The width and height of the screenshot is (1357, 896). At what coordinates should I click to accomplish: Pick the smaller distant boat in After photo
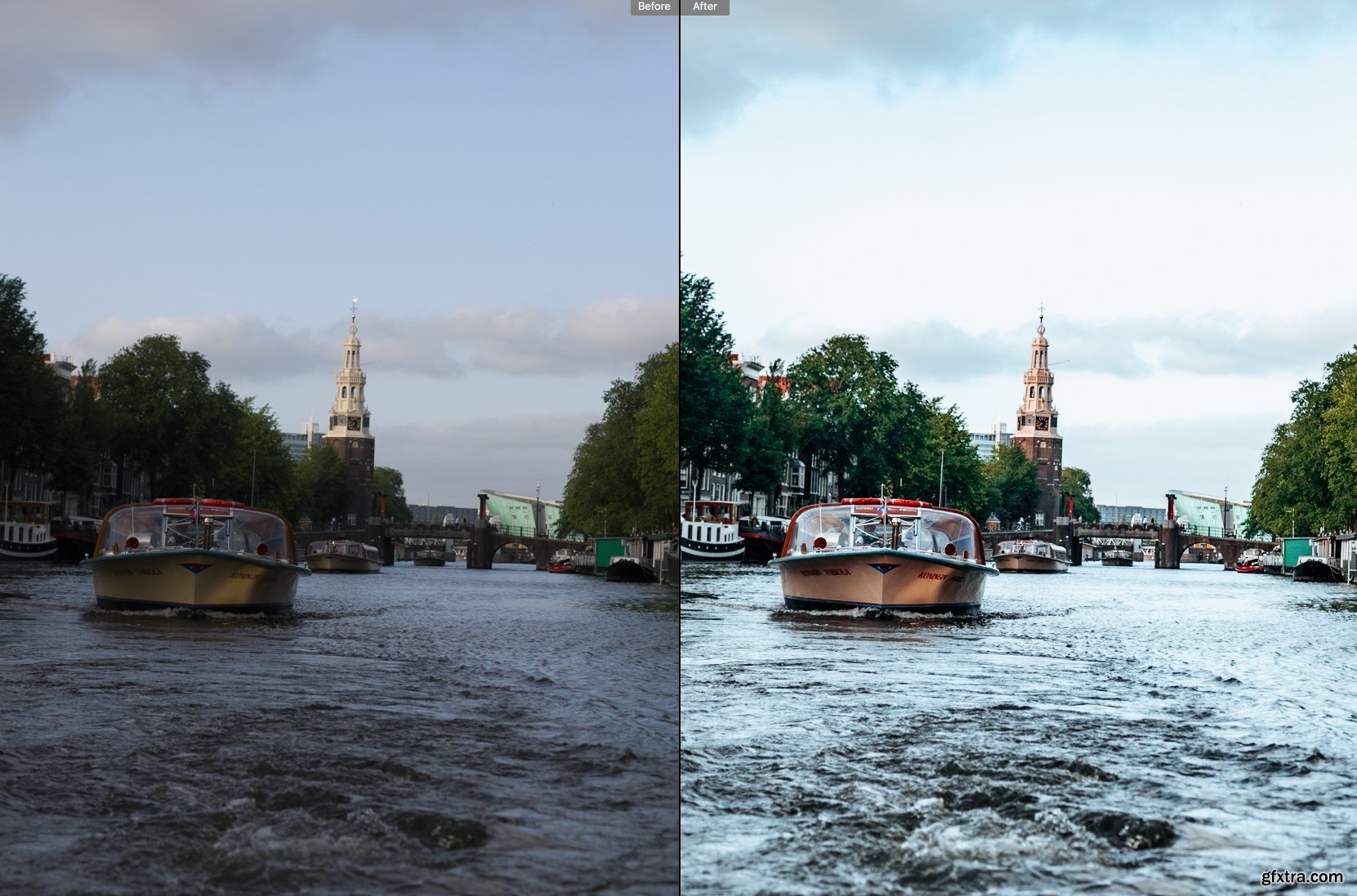click(1031, 556)
